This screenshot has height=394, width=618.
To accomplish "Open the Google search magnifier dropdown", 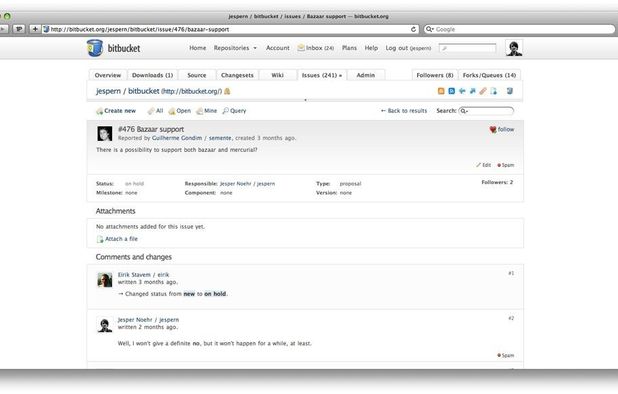I will tap(430, 29).
